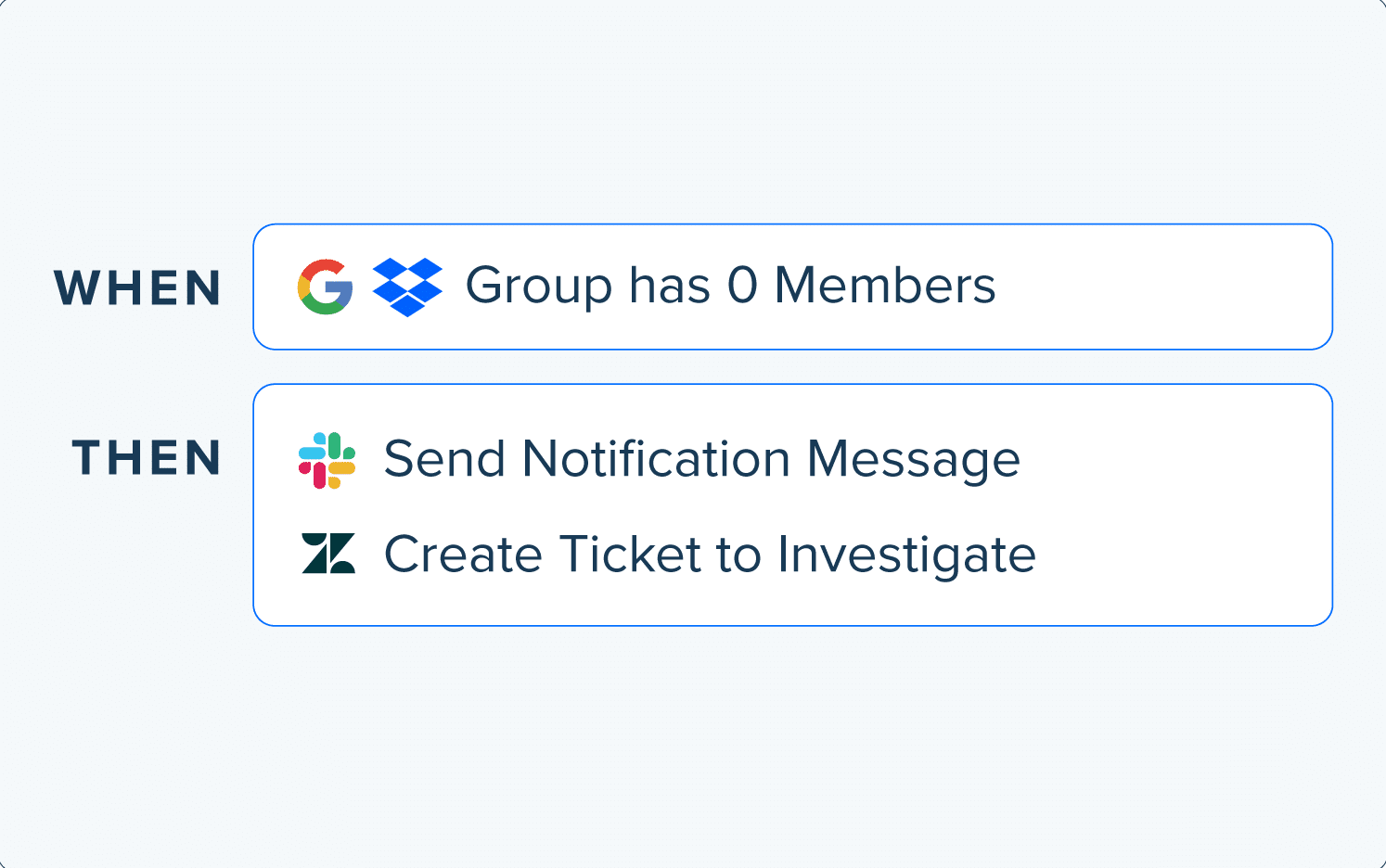
Task: Click the WHEN label
Action: 138,287
